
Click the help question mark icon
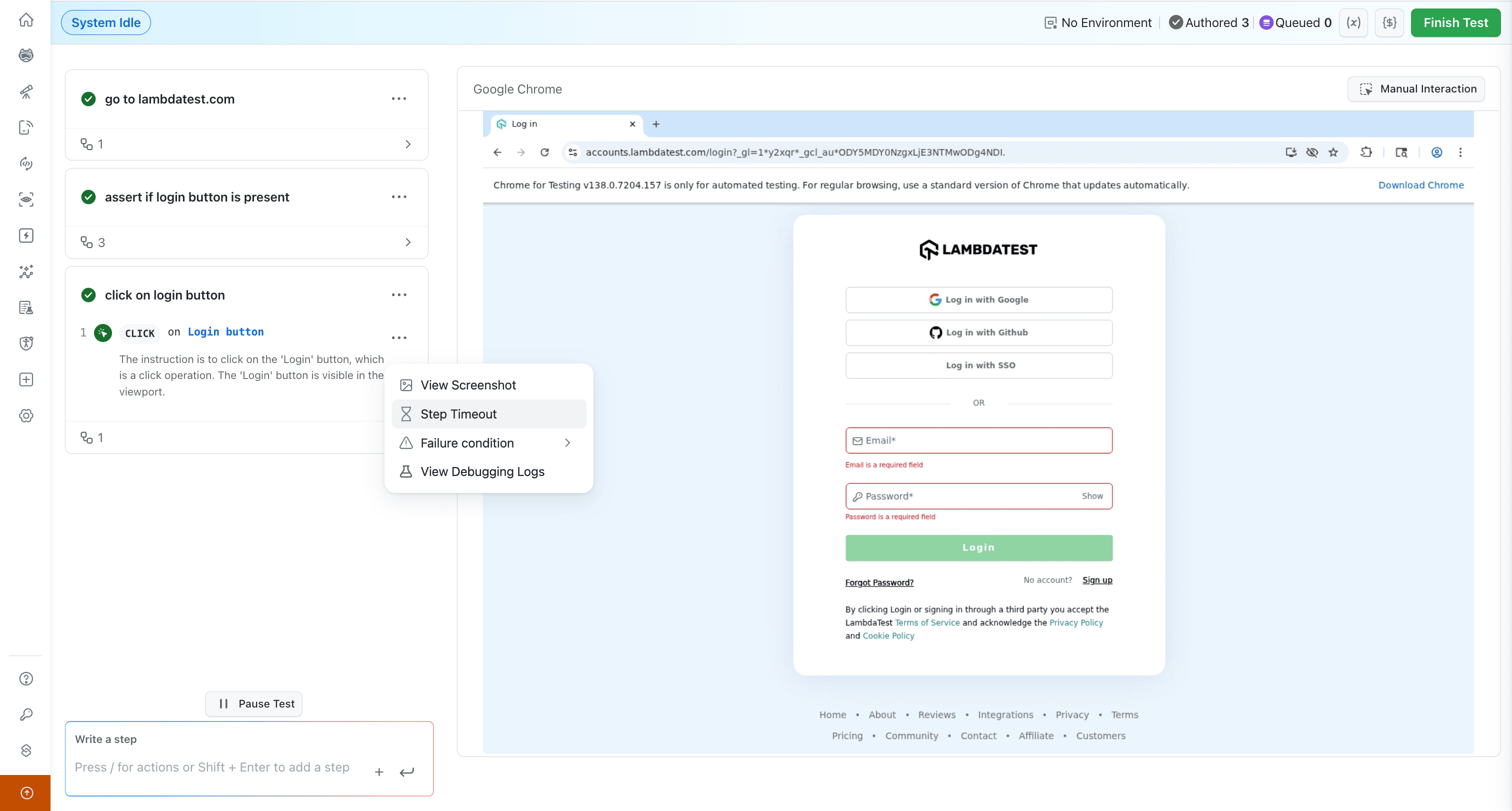(26, 678)
